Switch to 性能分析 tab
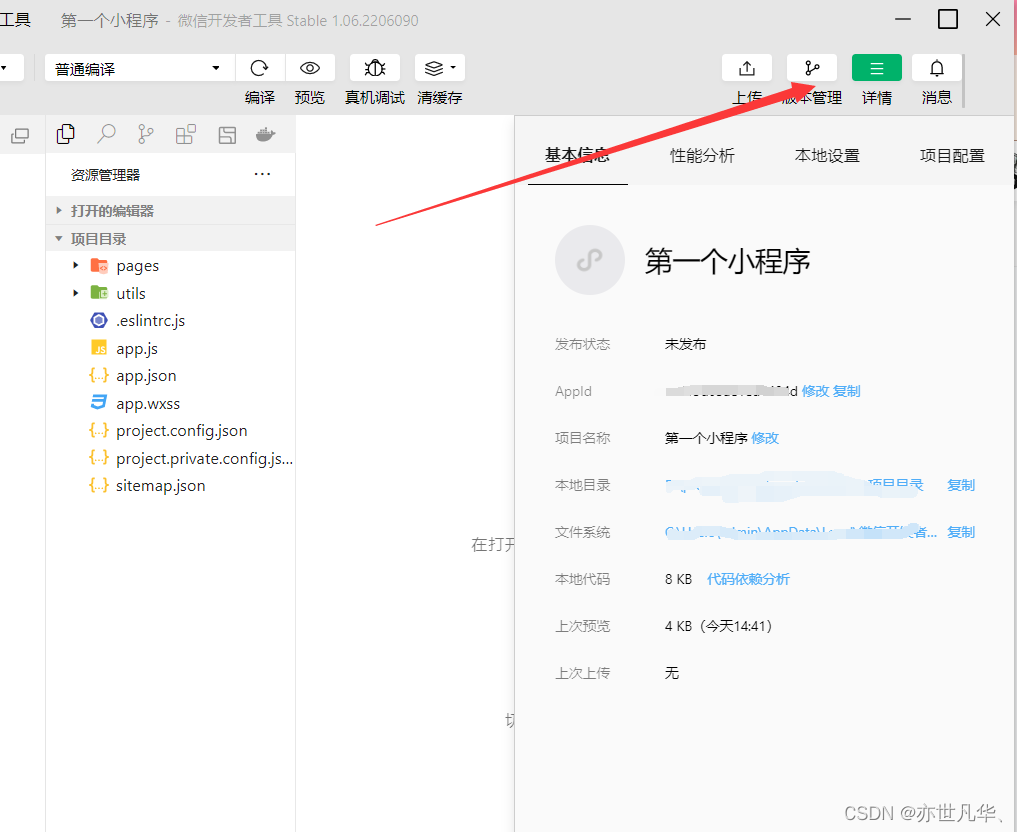Screen dimensions: 1017x832 pyautogui.click(x=702, y=156)
